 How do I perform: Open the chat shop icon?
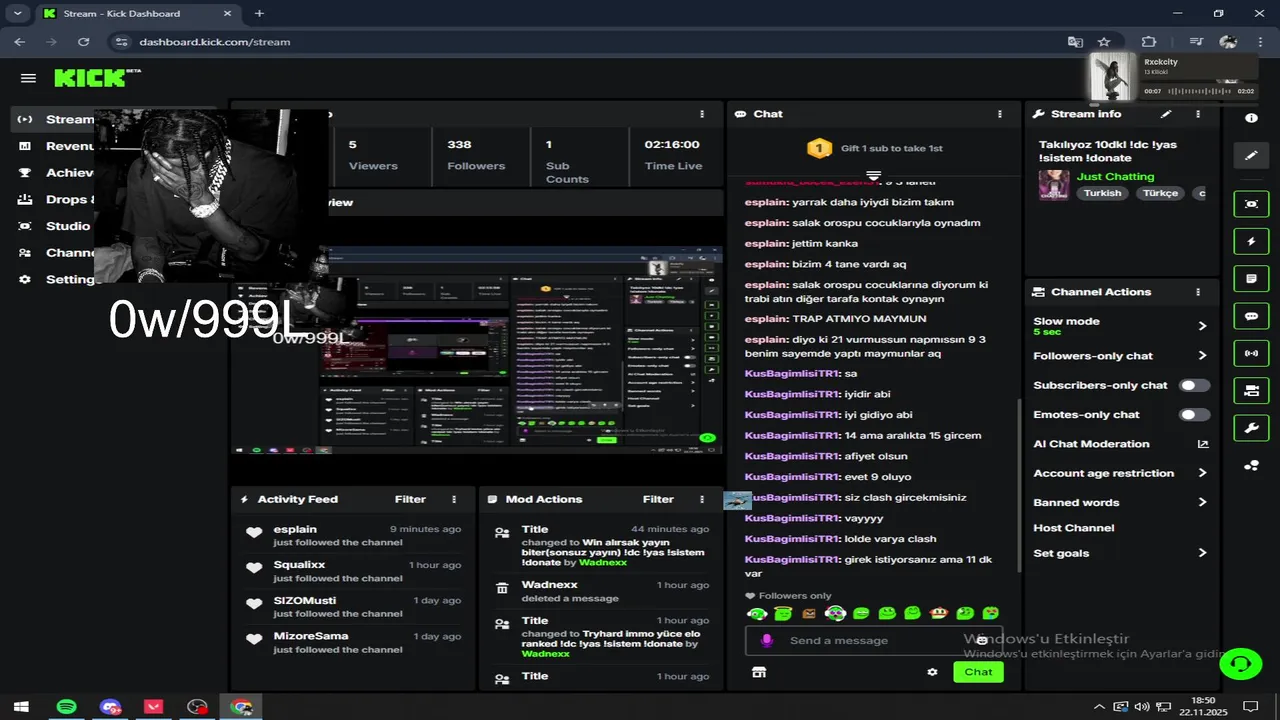point(759,672)
